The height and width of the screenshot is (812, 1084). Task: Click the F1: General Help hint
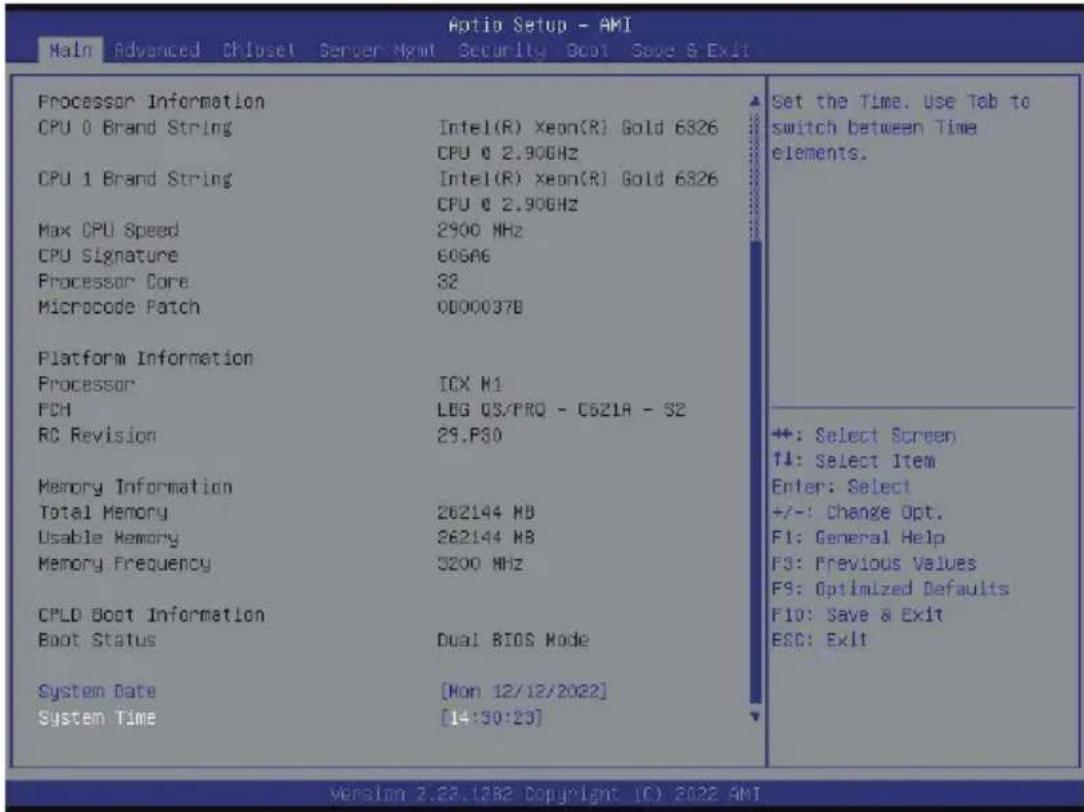(859, 538)
